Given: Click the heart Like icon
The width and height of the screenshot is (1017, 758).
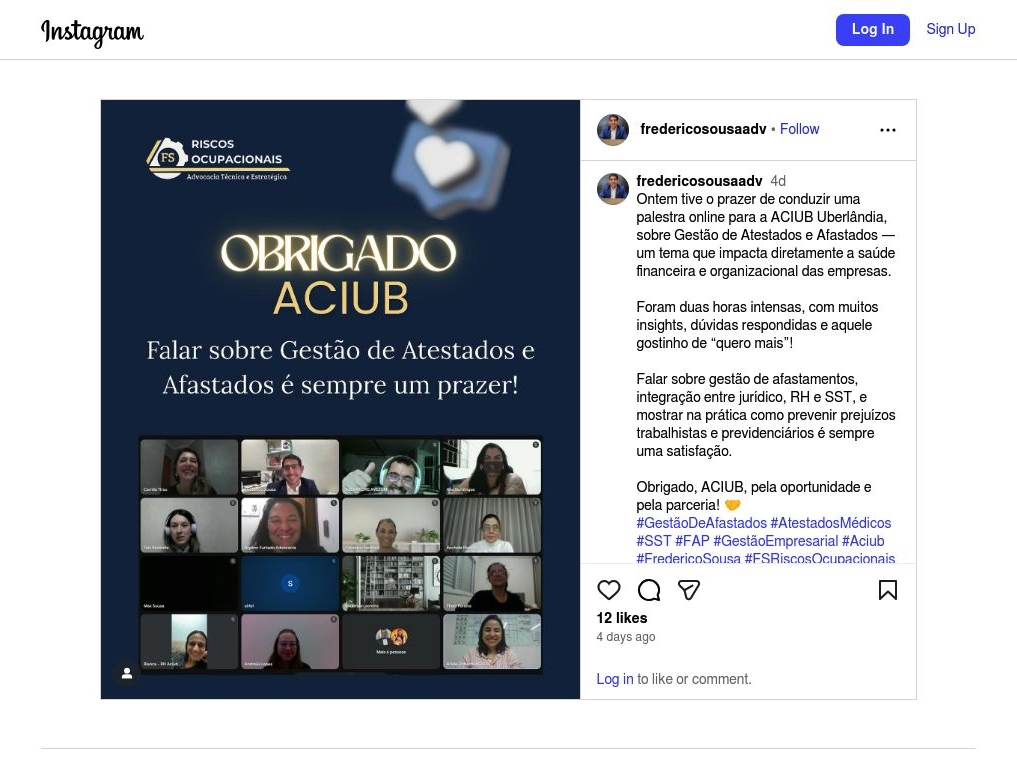Looking at the screenshot, I should tap(608, 590).
